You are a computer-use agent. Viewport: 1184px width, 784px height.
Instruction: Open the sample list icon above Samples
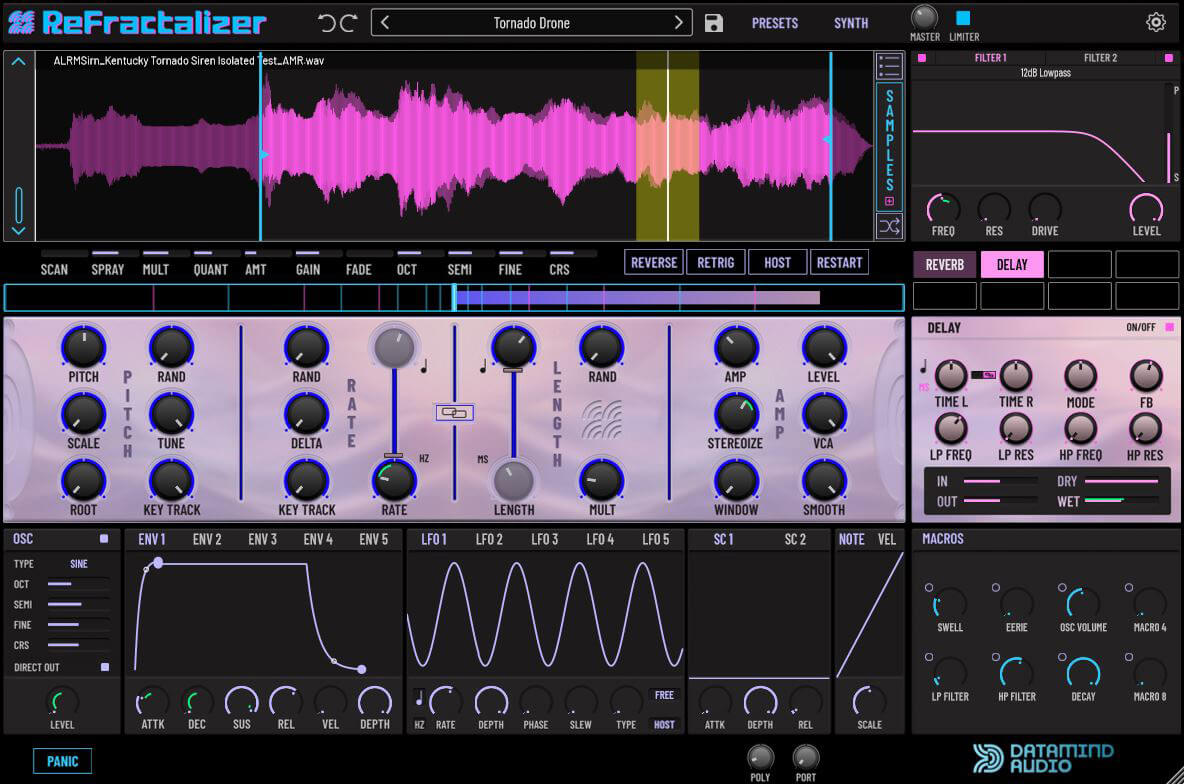888,65
